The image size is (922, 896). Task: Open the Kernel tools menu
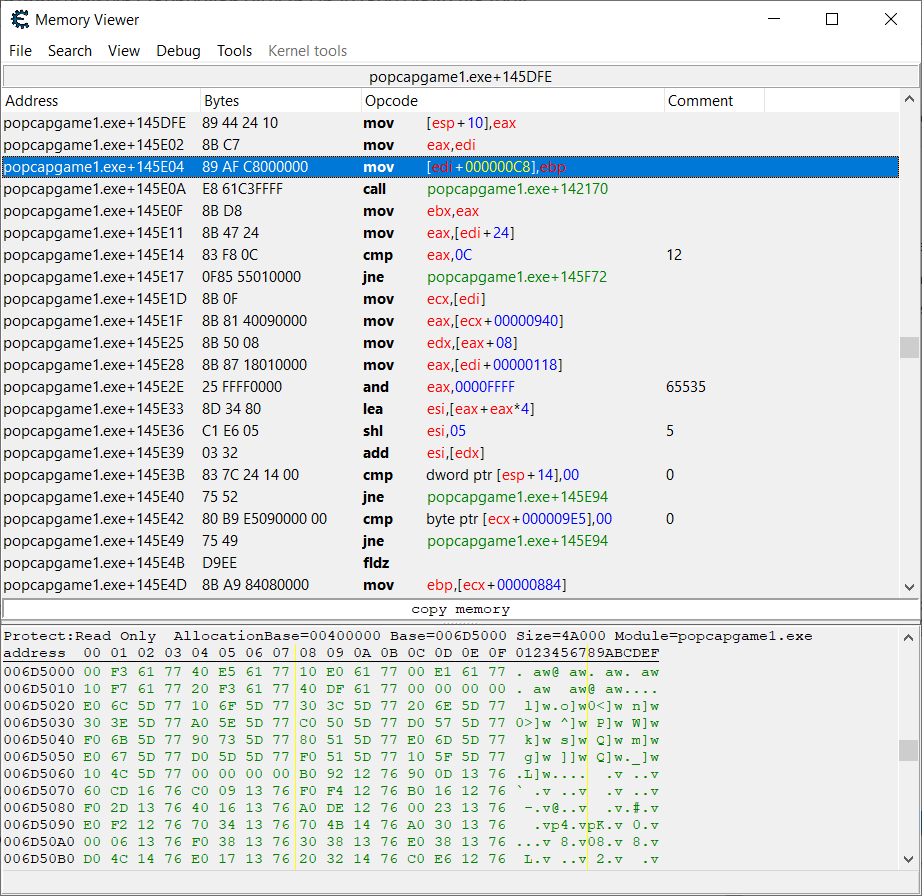(x=308, y=51)
